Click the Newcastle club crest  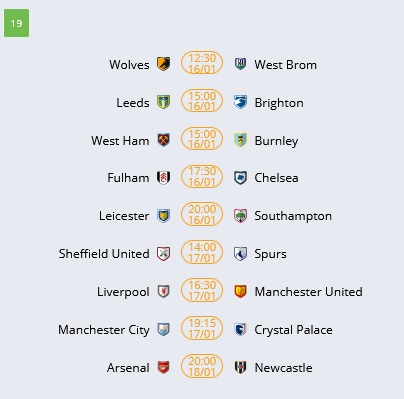[x=240, y=367]
